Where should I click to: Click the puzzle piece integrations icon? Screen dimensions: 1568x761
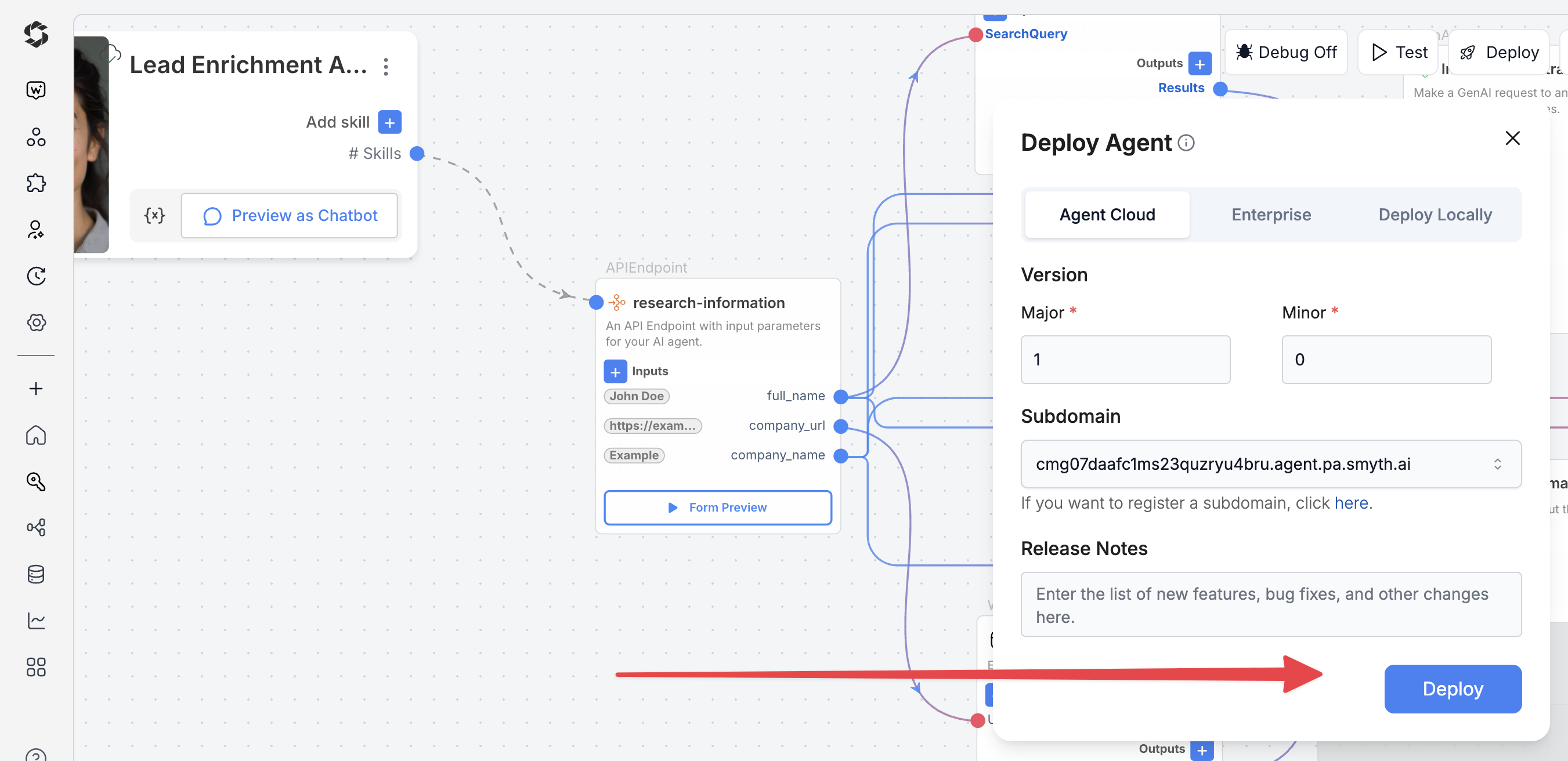point(36,183)
